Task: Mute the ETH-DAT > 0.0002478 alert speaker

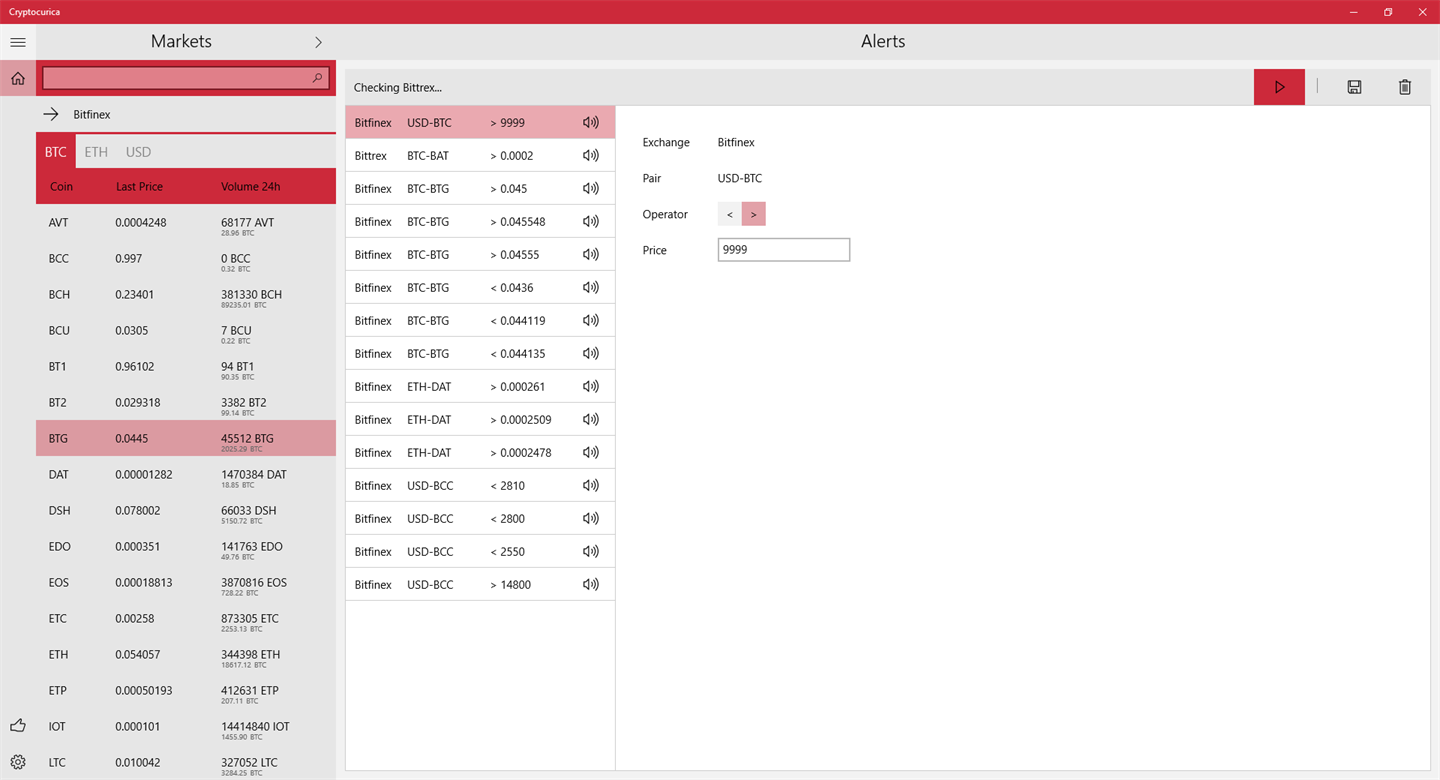Action: (x=591, y=452)
